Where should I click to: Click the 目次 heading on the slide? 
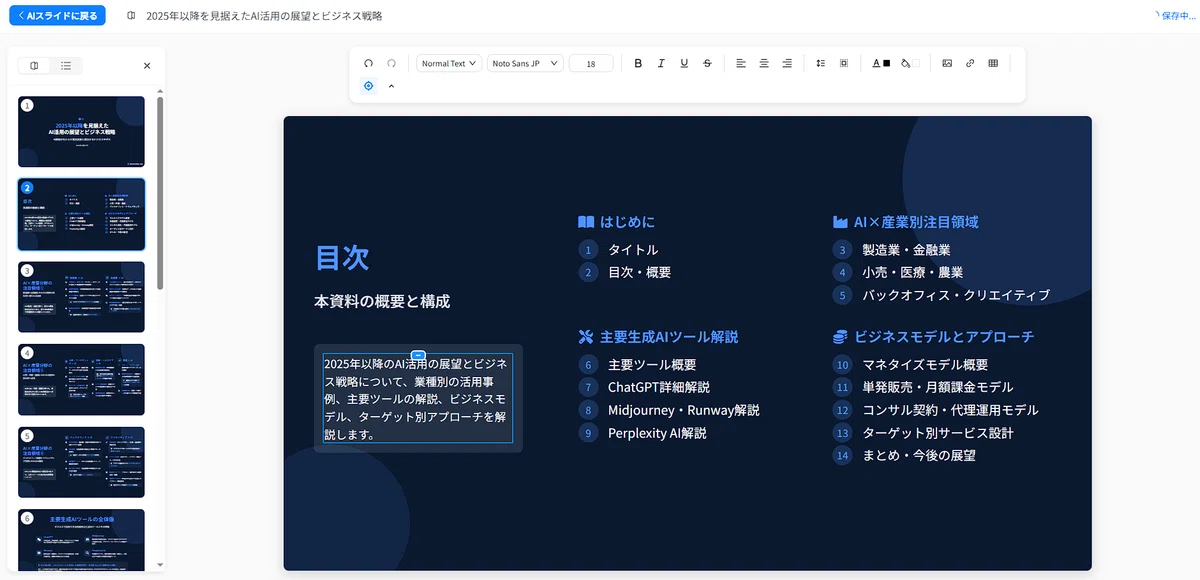pyautogui.click(x=342, y=258)
